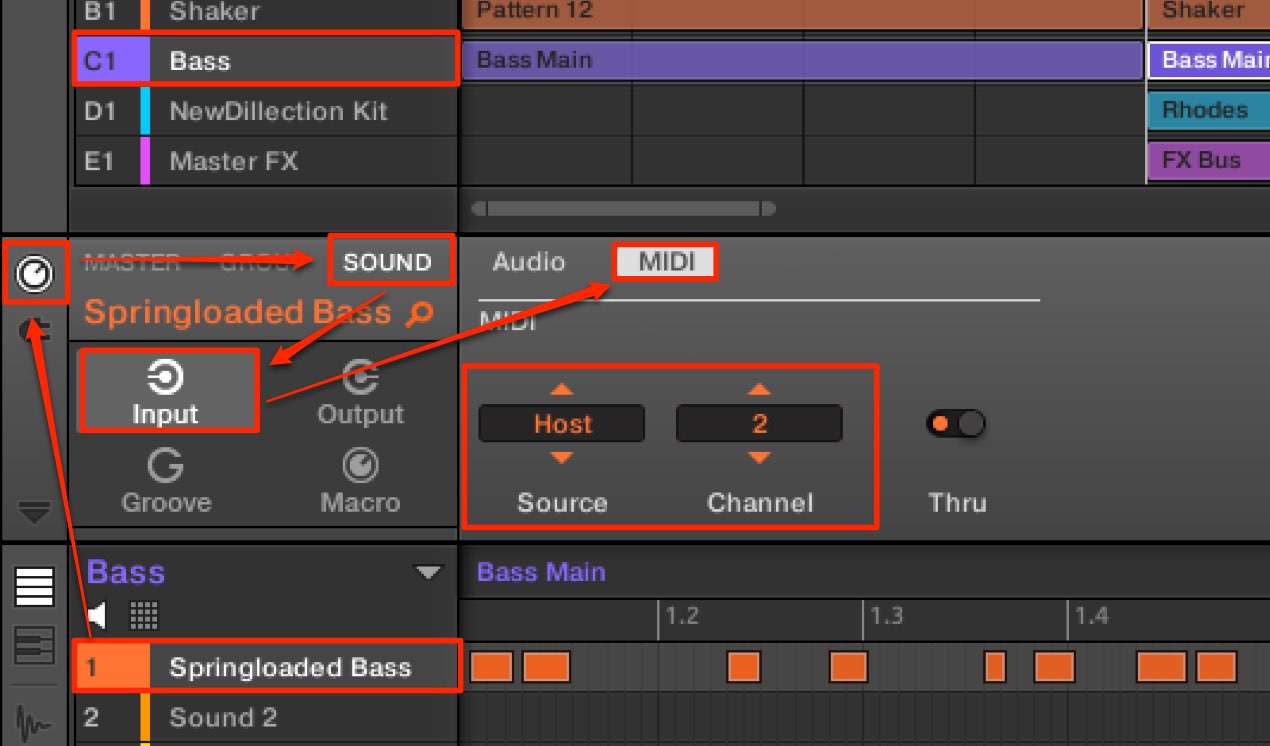Switch to the MASTER tab

132,263
